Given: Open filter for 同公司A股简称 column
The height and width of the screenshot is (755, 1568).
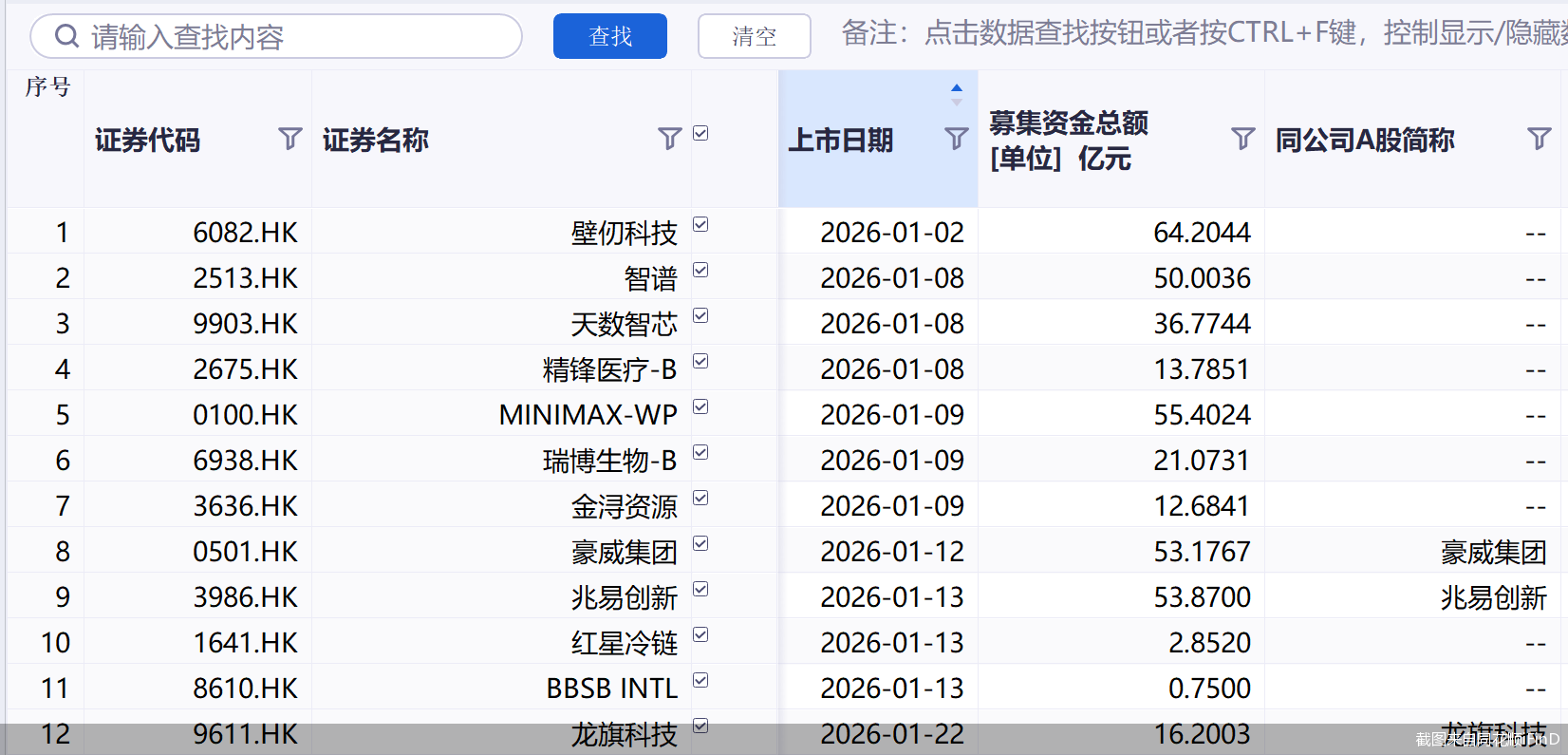Looking at the screenshot, I should click(1539, 139).
